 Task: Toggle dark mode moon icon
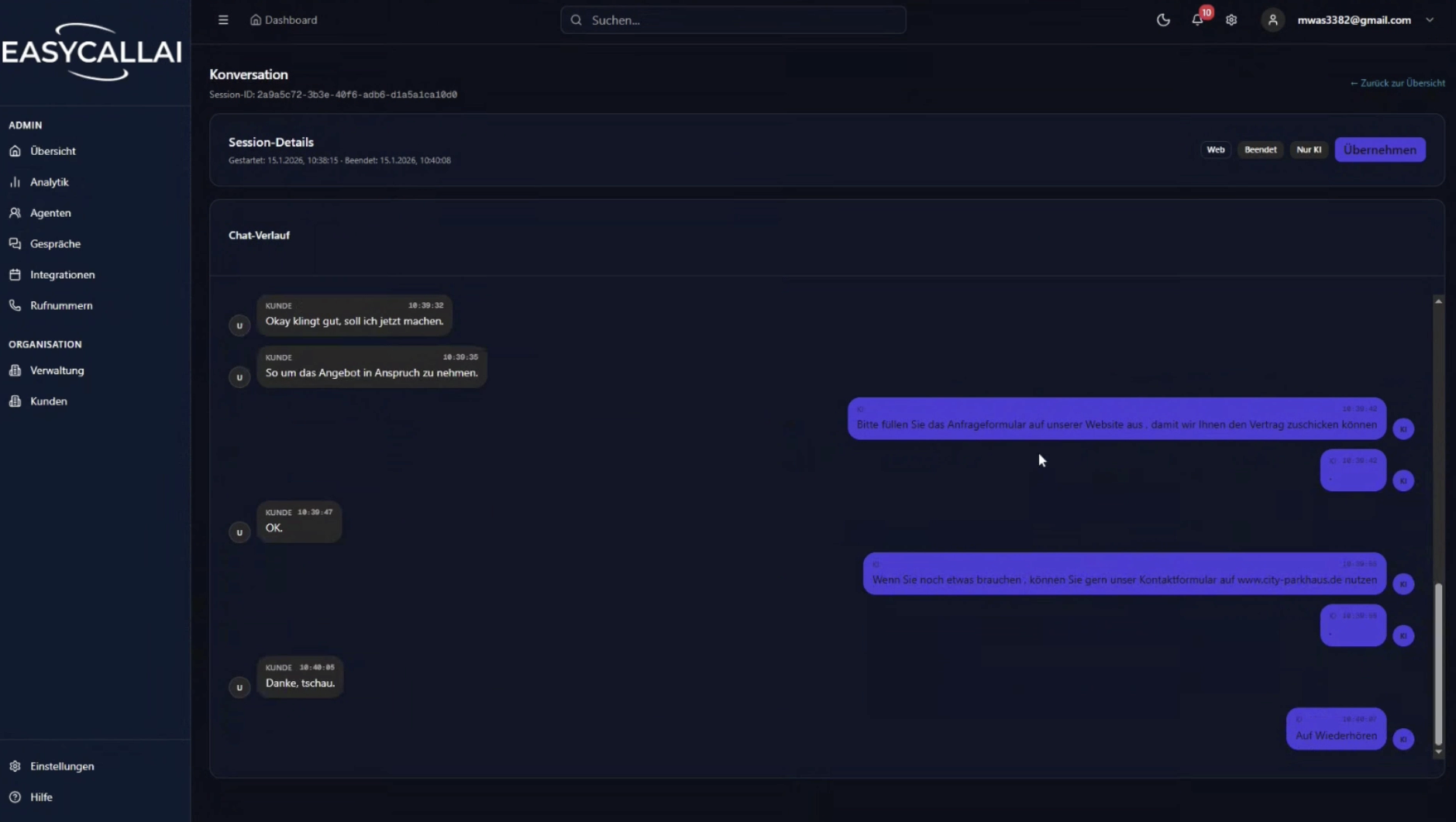tap(1163, 20)
